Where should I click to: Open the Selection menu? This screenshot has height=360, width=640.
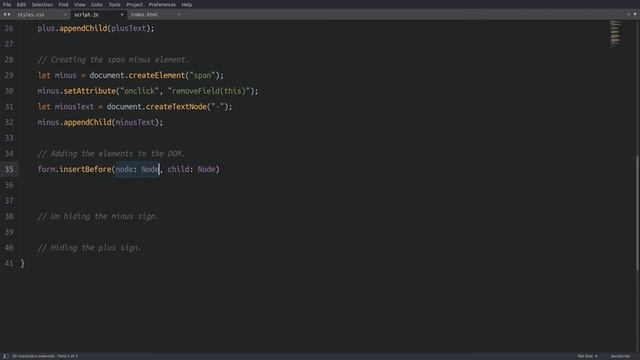click(x=42, y=4)
